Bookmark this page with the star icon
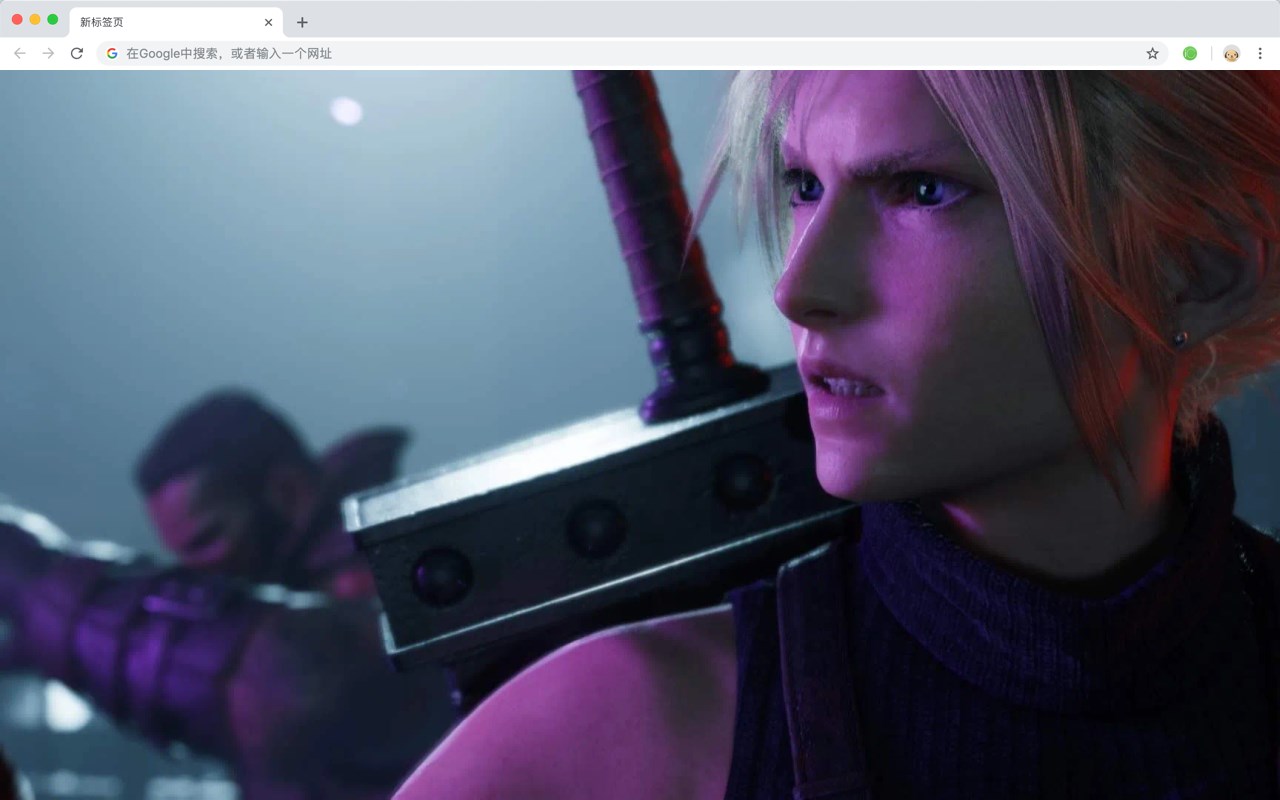 click(1152, 53)
